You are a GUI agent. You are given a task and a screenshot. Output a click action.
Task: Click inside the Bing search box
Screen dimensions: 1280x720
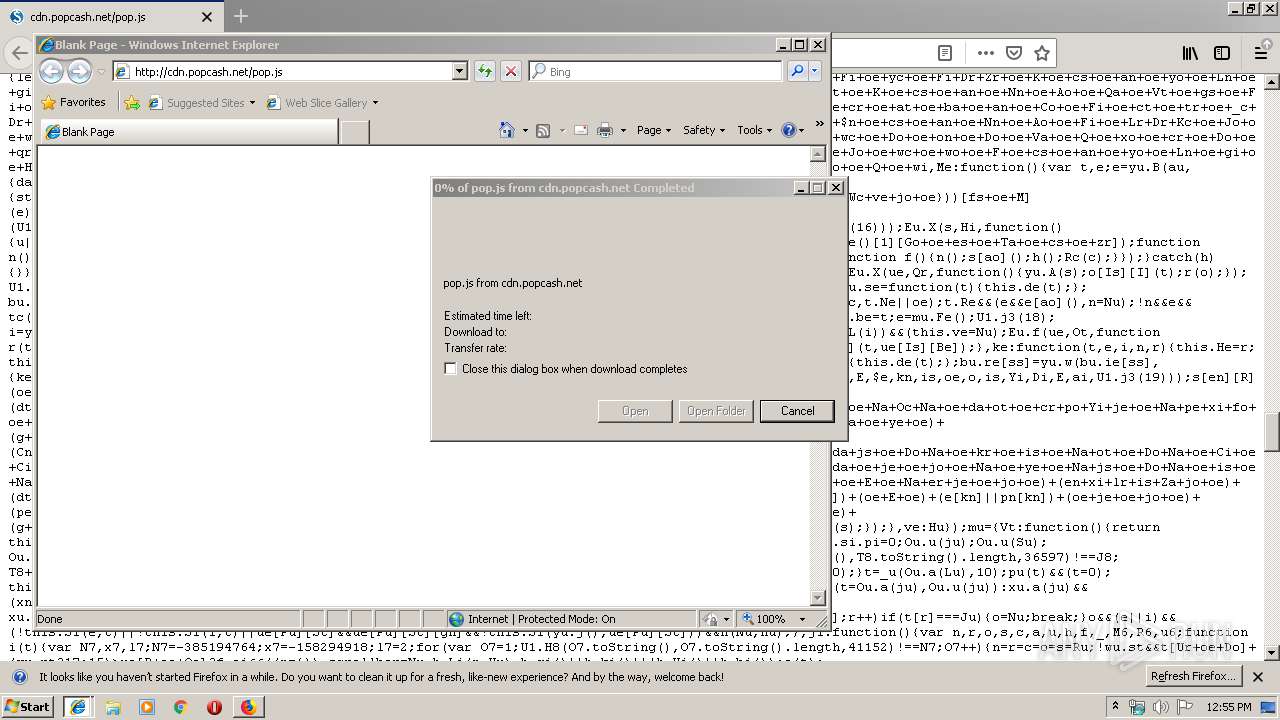[656, 71]
